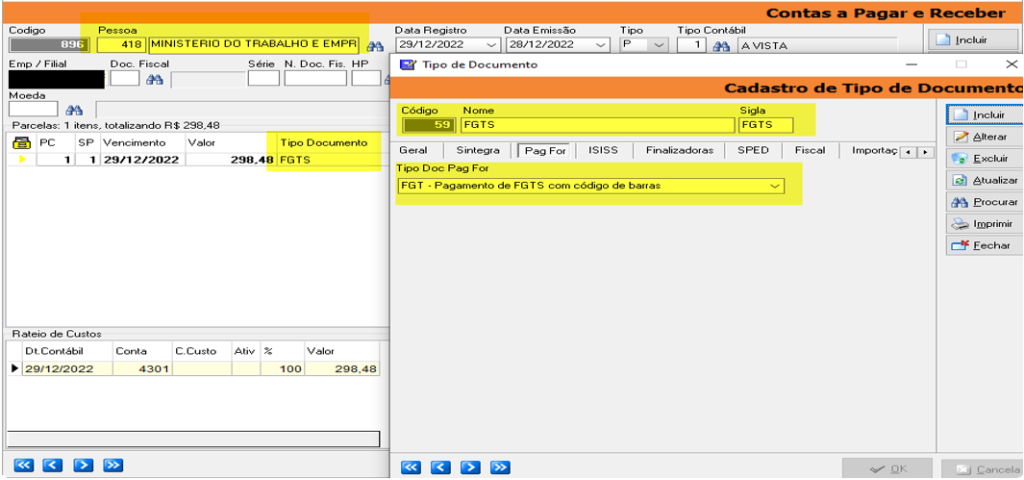Viewport: 1024px width, 480px height.
Task: Open Fiscal tab
Action: coord(810,150)
